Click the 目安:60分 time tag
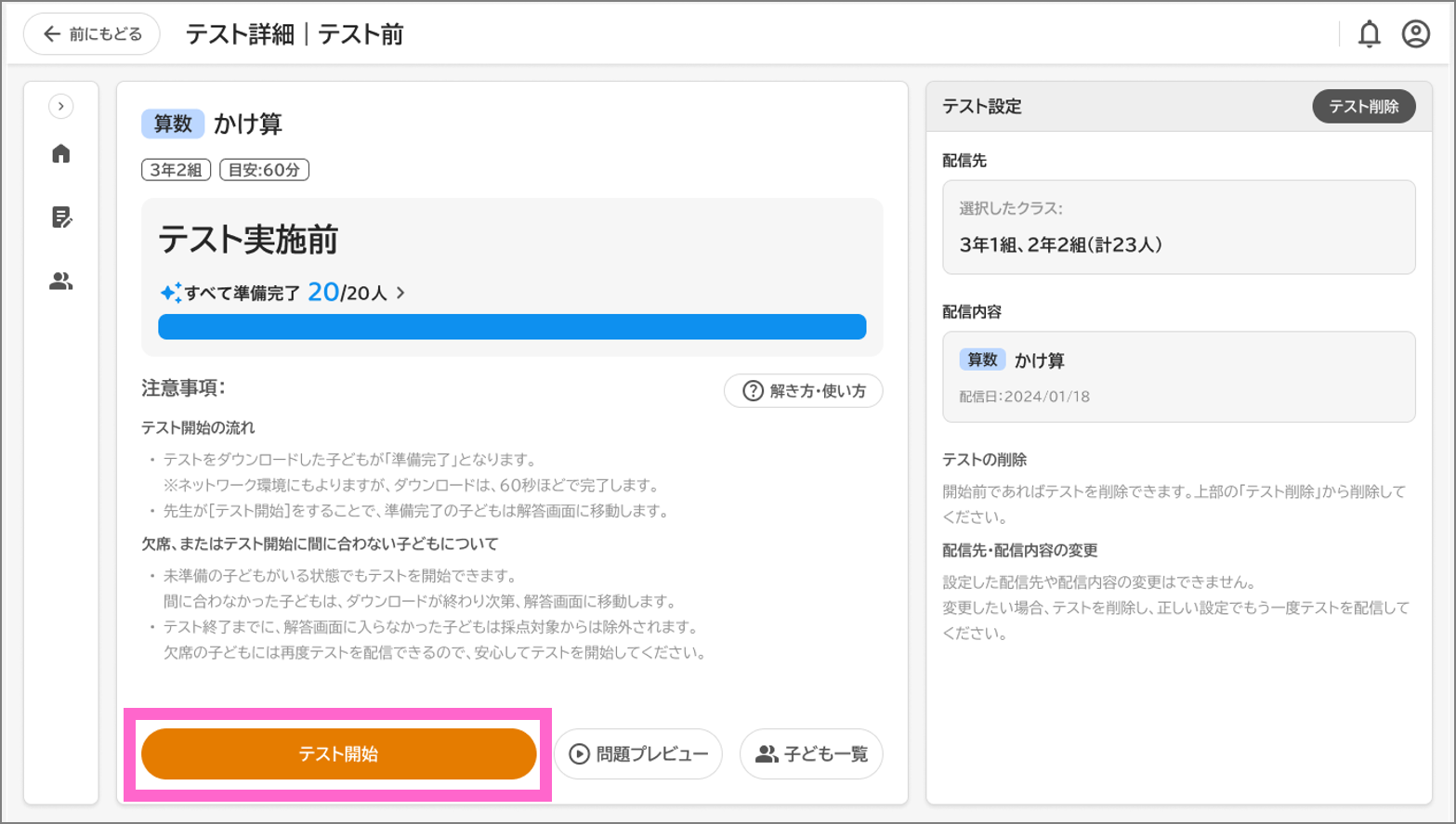Image resolution: width=1456 pixels, height=824 pixels. pos(265,170)
